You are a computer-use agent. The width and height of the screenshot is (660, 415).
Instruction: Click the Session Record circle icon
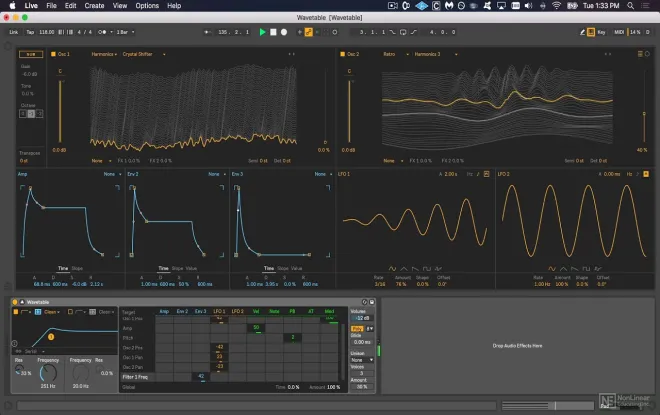pos(335,32)
